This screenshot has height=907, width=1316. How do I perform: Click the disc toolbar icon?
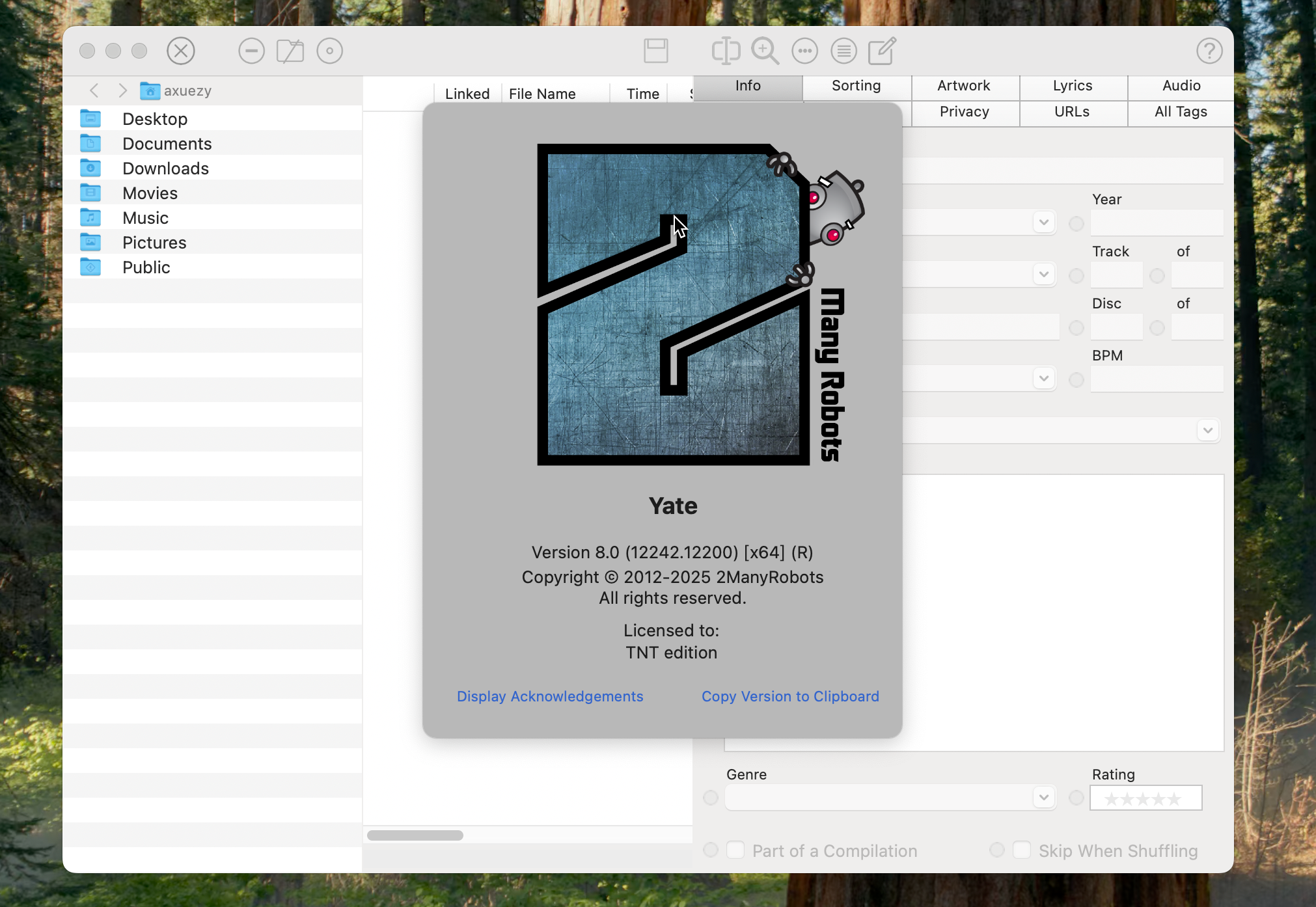click(330, 51)
